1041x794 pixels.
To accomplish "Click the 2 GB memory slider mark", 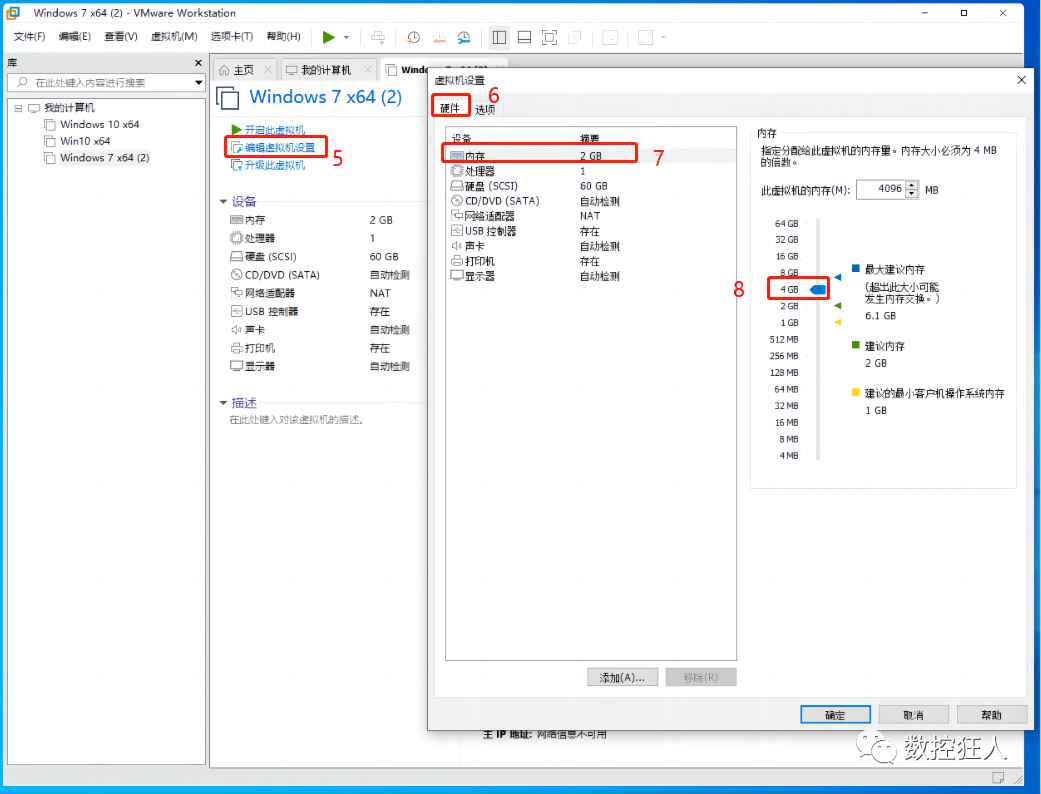I will point(788,306).
